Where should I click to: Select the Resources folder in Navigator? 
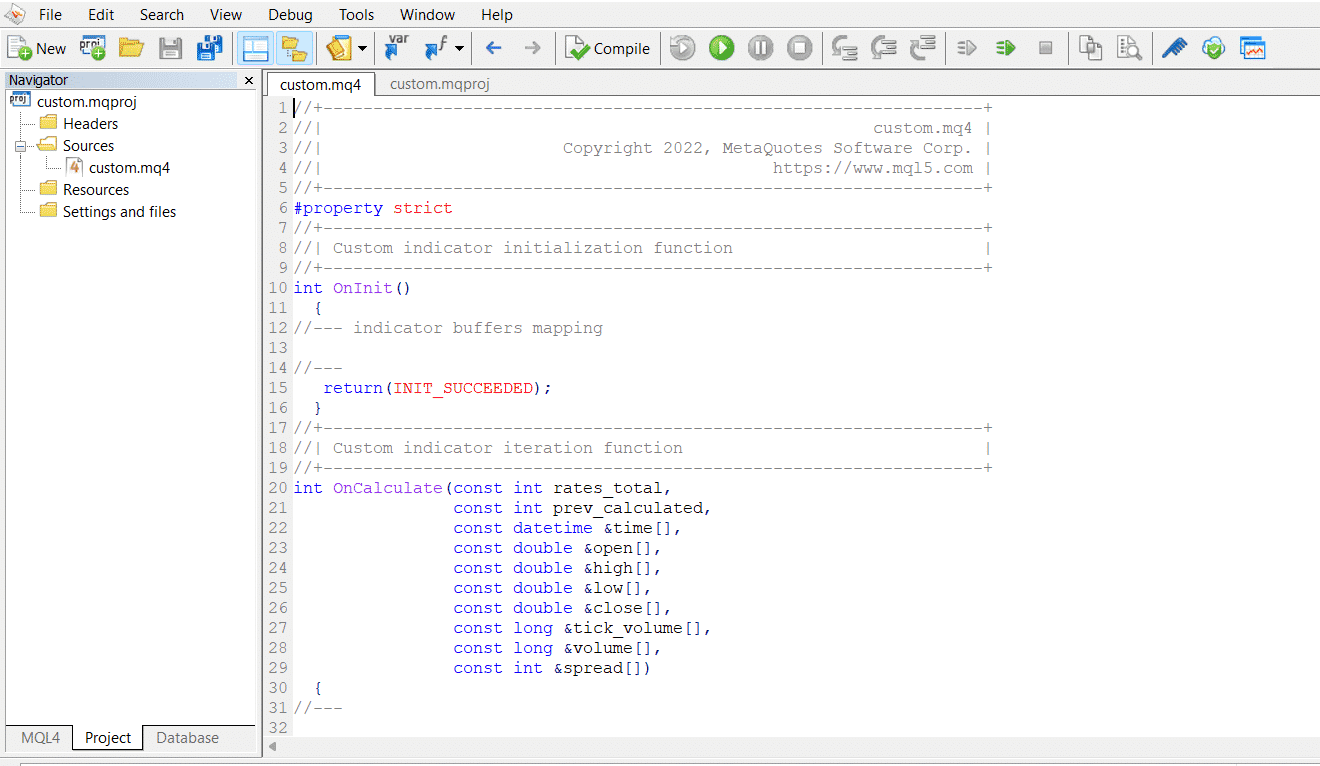[96, 189]
